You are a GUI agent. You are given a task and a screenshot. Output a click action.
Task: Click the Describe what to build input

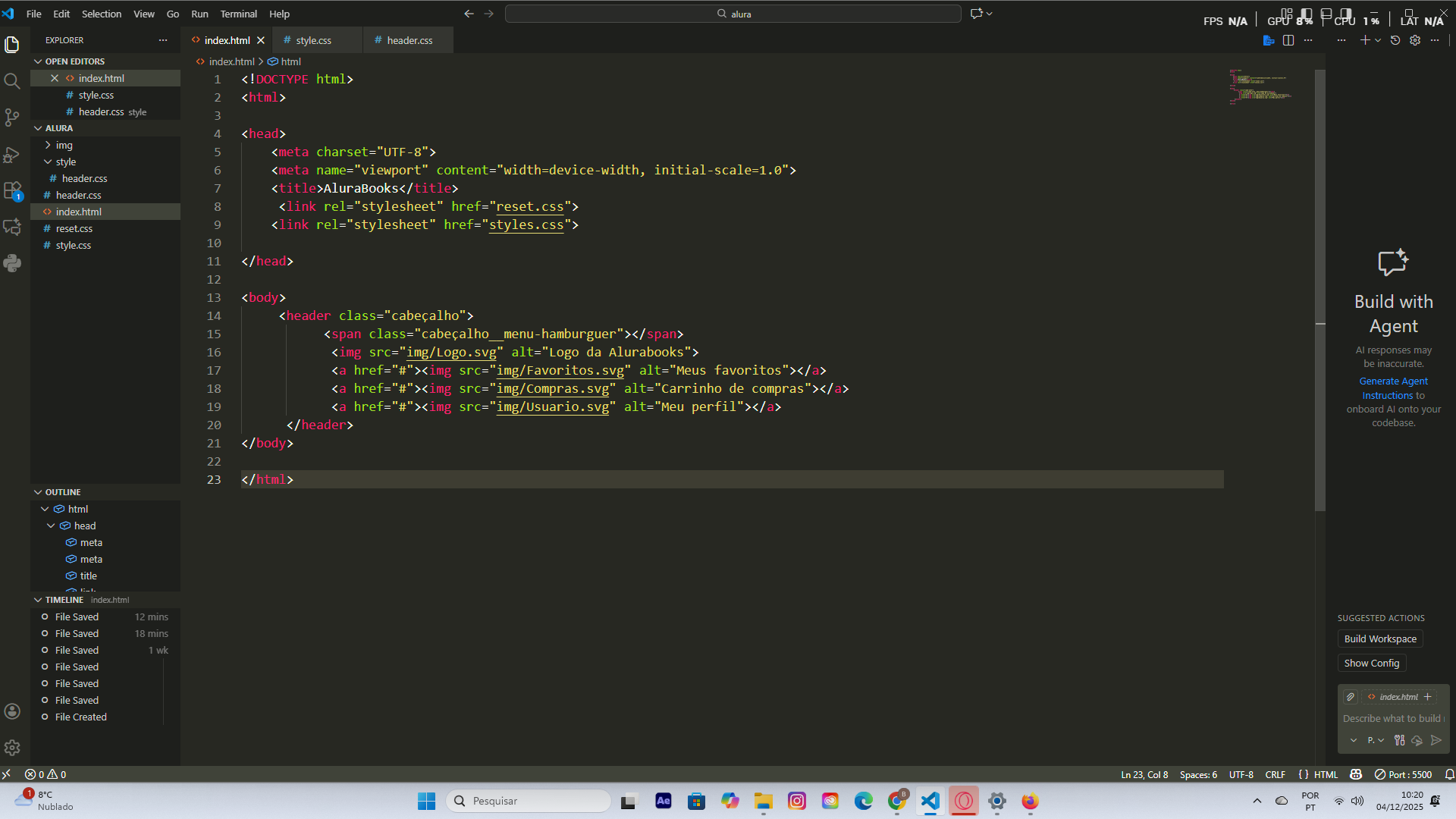coord(1392,718)
